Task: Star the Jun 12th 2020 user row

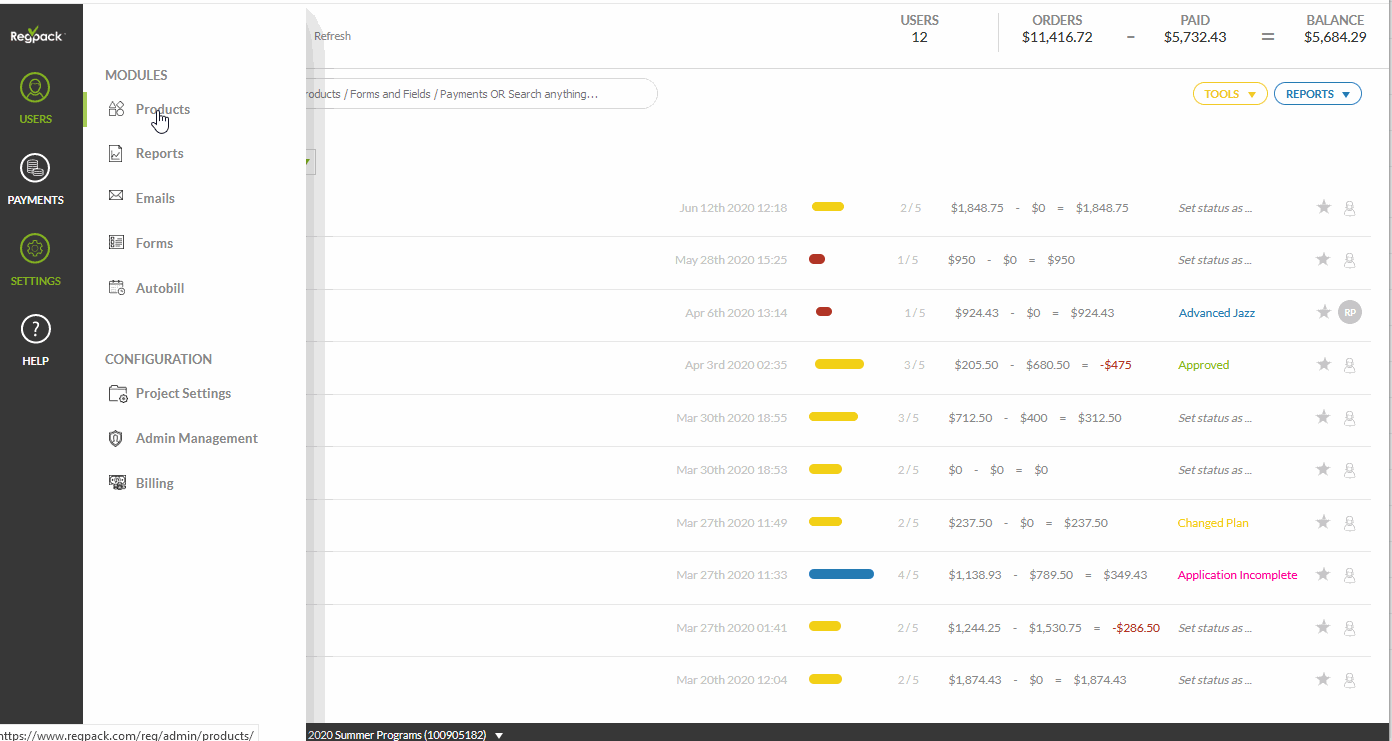Action: [x=1323, y=208]
